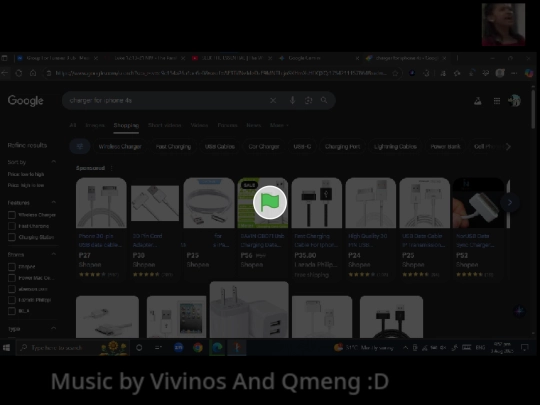Open the Sponsored three-dot info menu
This screenshot has height=405, width=540.
click(x=111, y=168)
